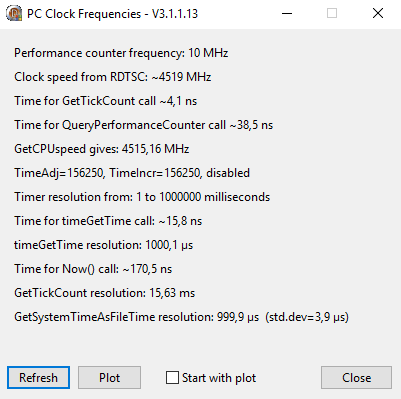Click the GetSystemTimeAsFileTime resolution line

pos(181,317)
